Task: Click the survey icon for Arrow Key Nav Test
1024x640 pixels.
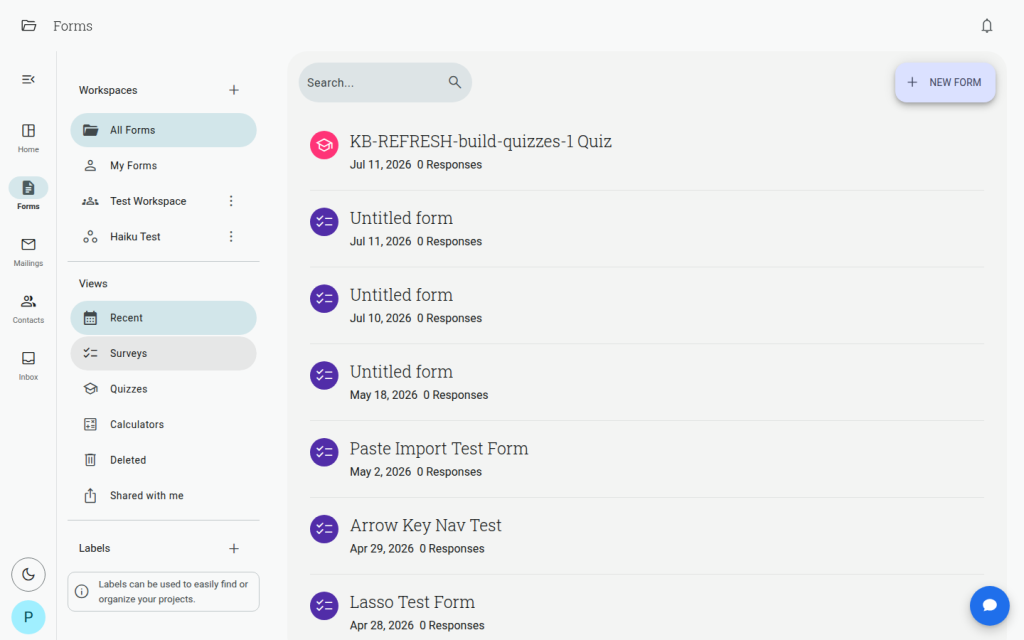Action: 324,529
